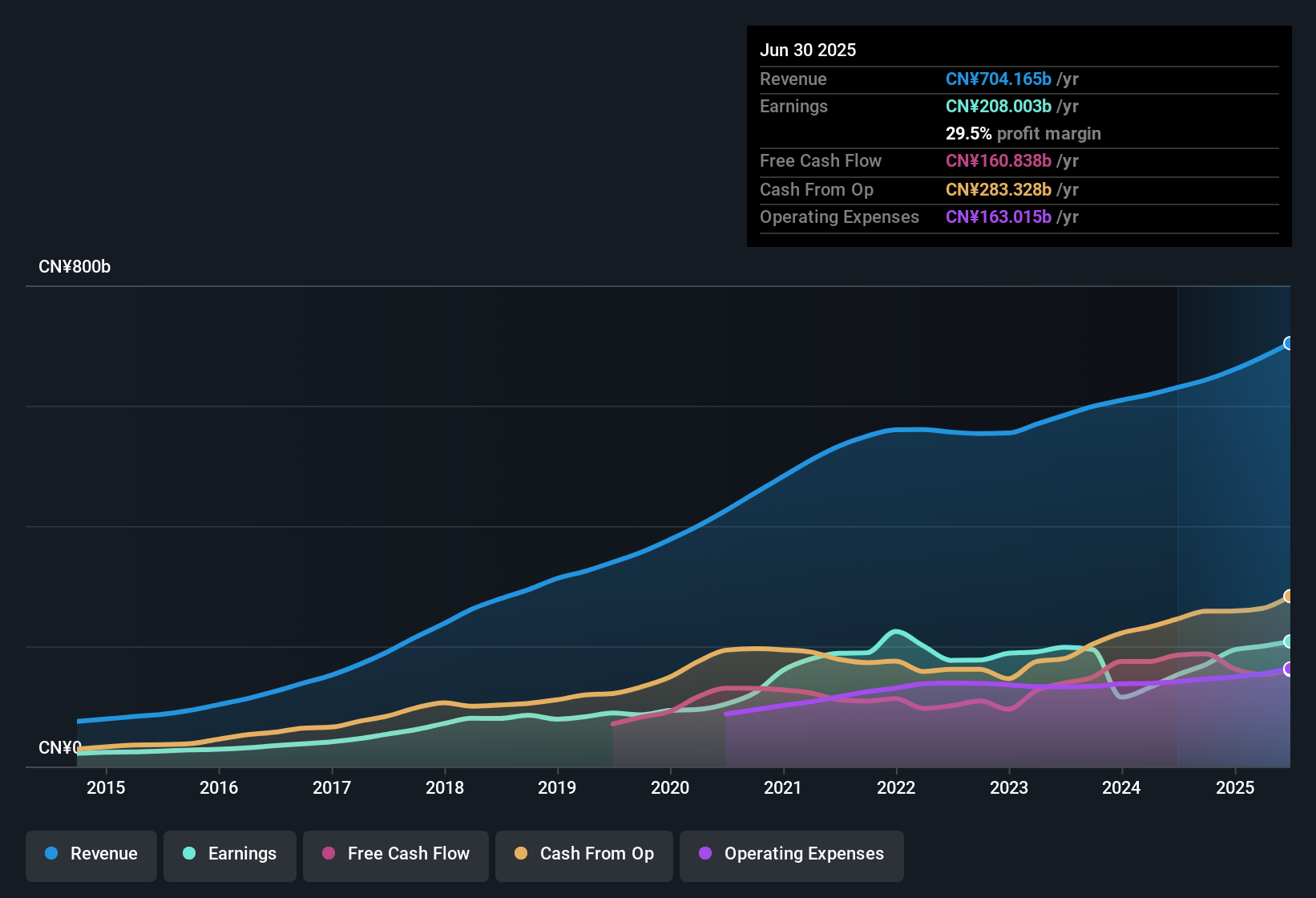Open the Cash From Op legend filter
The image size is (1316, 898).
[x=583, y=854]
